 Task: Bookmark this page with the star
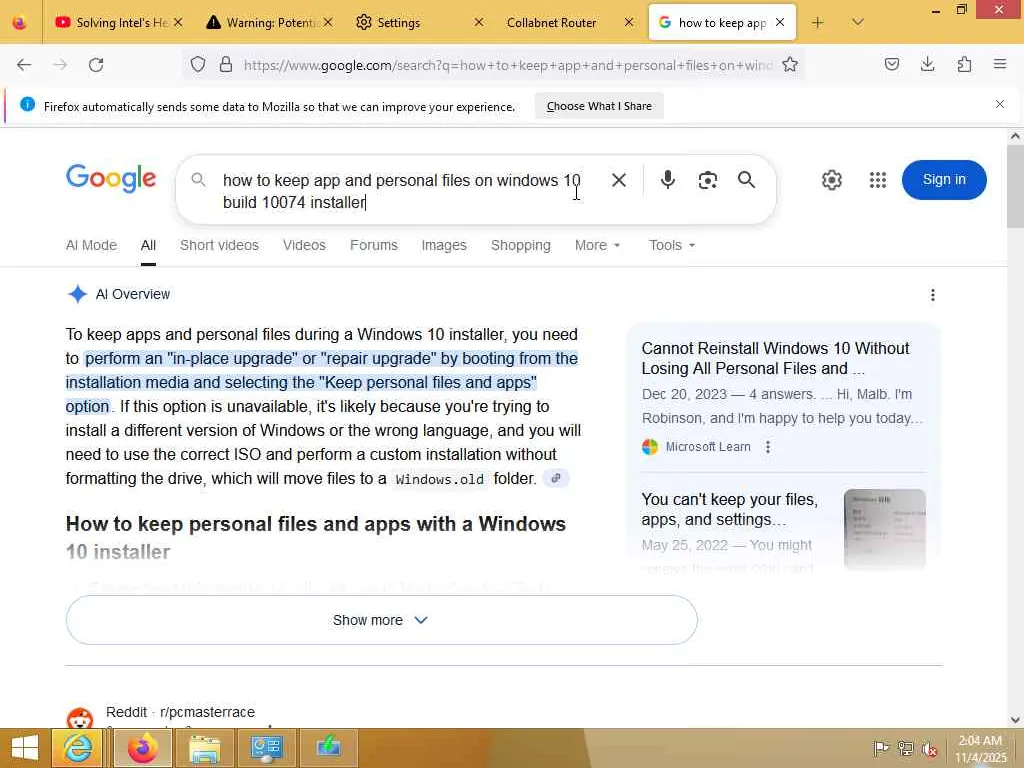pos(790,65)
